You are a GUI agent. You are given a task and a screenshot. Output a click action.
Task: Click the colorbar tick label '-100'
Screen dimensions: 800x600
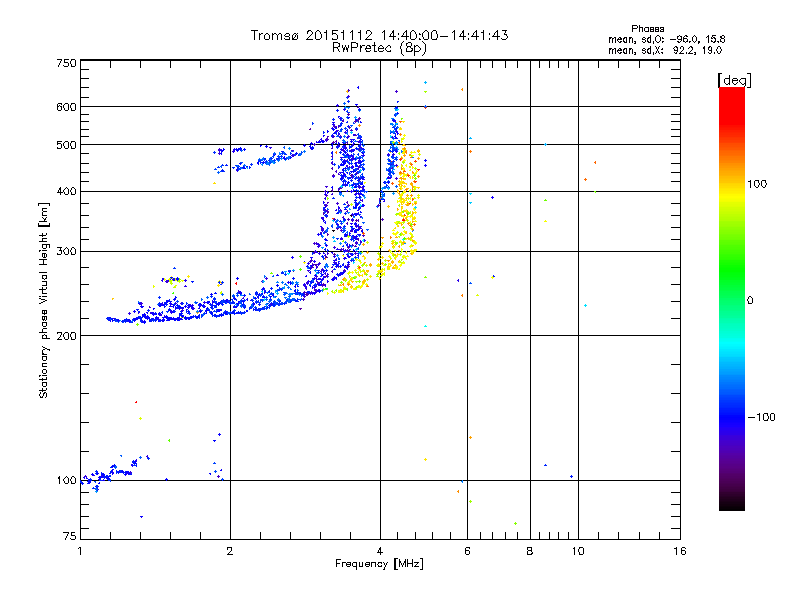click(x=761, y=417)
